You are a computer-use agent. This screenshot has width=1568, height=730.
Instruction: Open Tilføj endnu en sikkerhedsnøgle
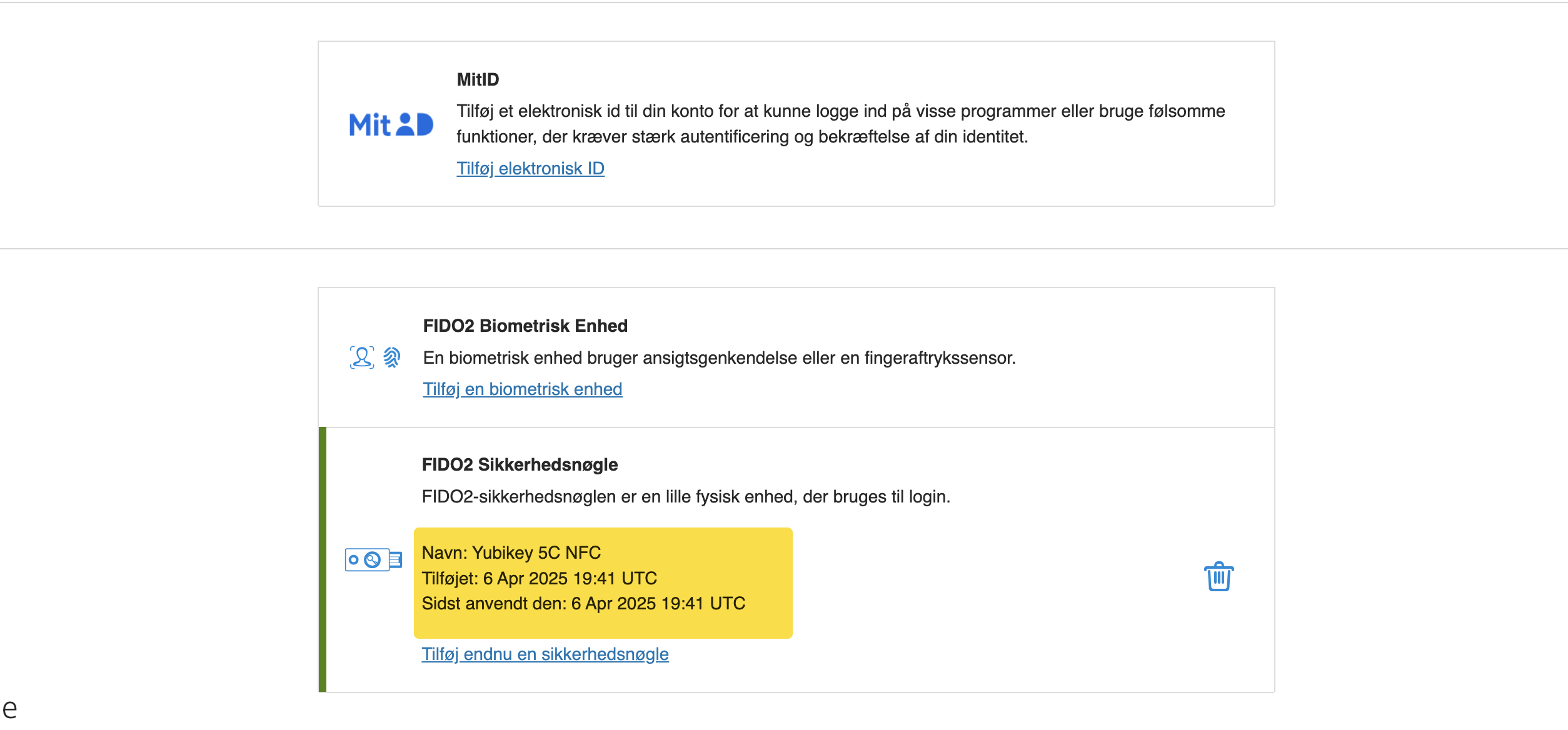pos(546,654)
